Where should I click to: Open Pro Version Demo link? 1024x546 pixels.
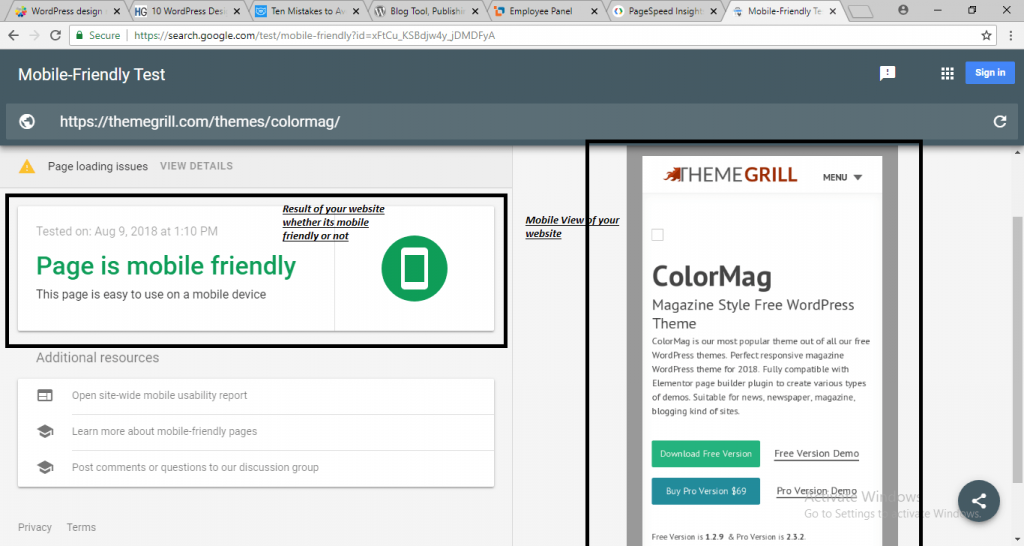816,491
